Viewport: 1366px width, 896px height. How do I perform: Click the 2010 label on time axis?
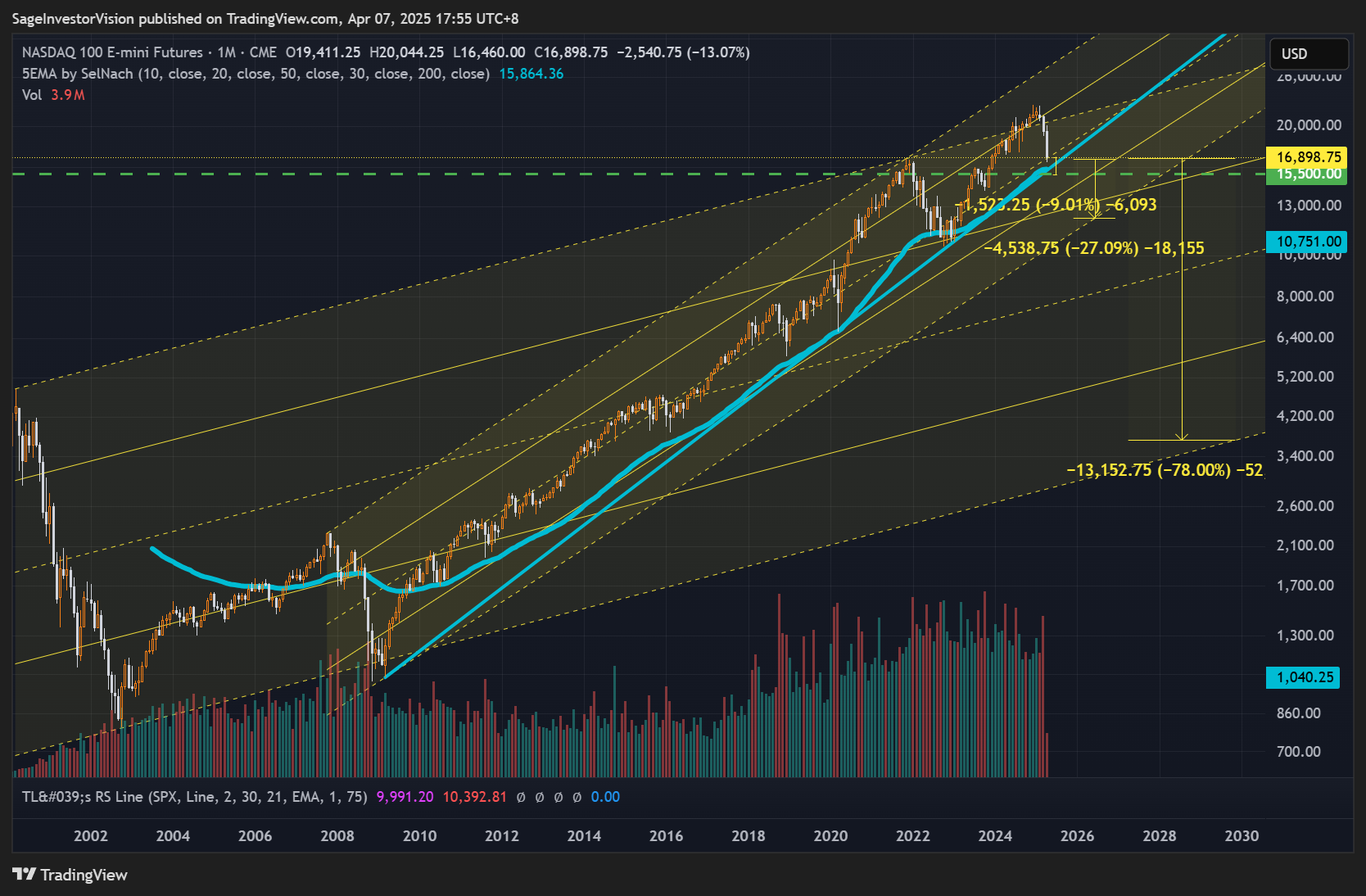pyautogui.click(x=419, y=836)
